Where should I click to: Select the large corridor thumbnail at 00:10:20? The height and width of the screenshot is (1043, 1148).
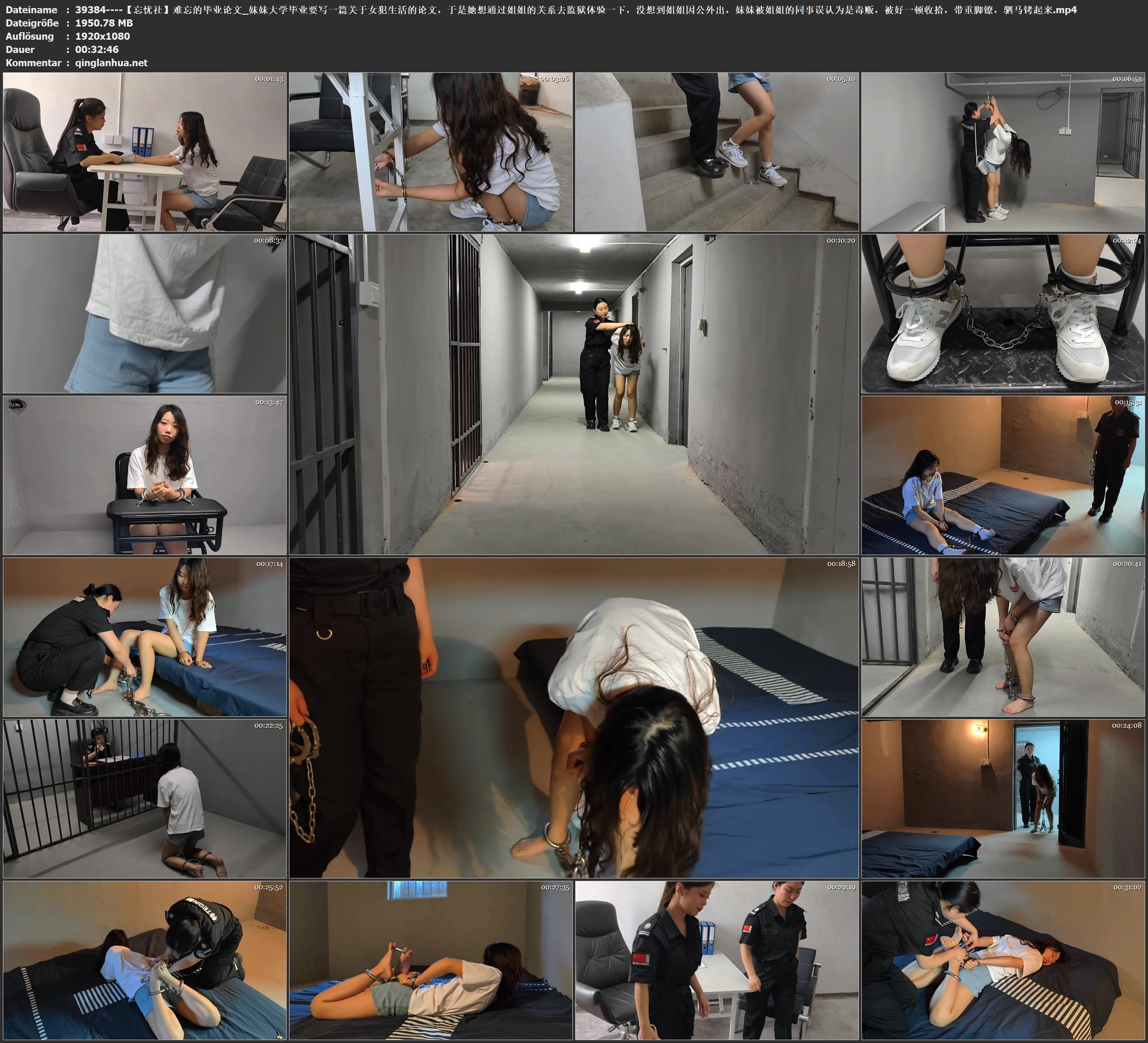(x=573, y=394)
